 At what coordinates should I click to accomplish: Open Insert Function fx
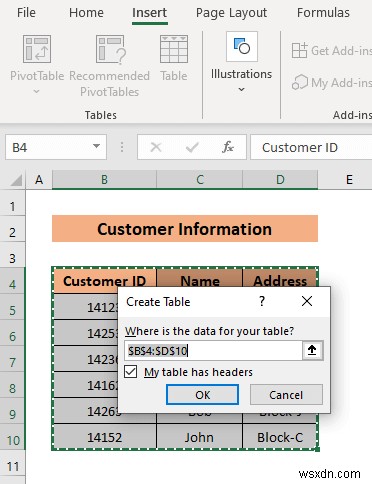[x=228, y=147]
